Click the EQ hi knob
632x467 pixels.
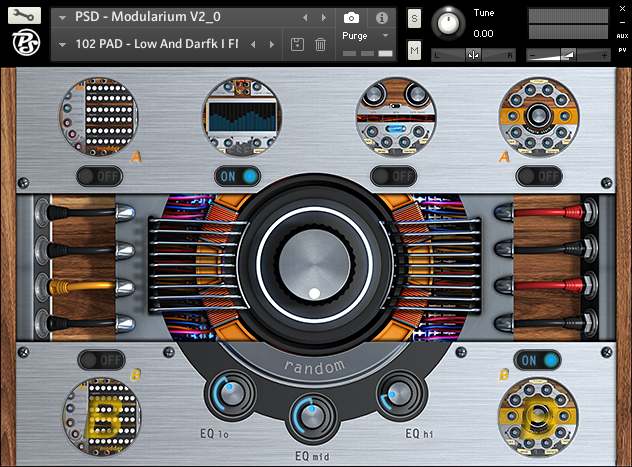400,394
